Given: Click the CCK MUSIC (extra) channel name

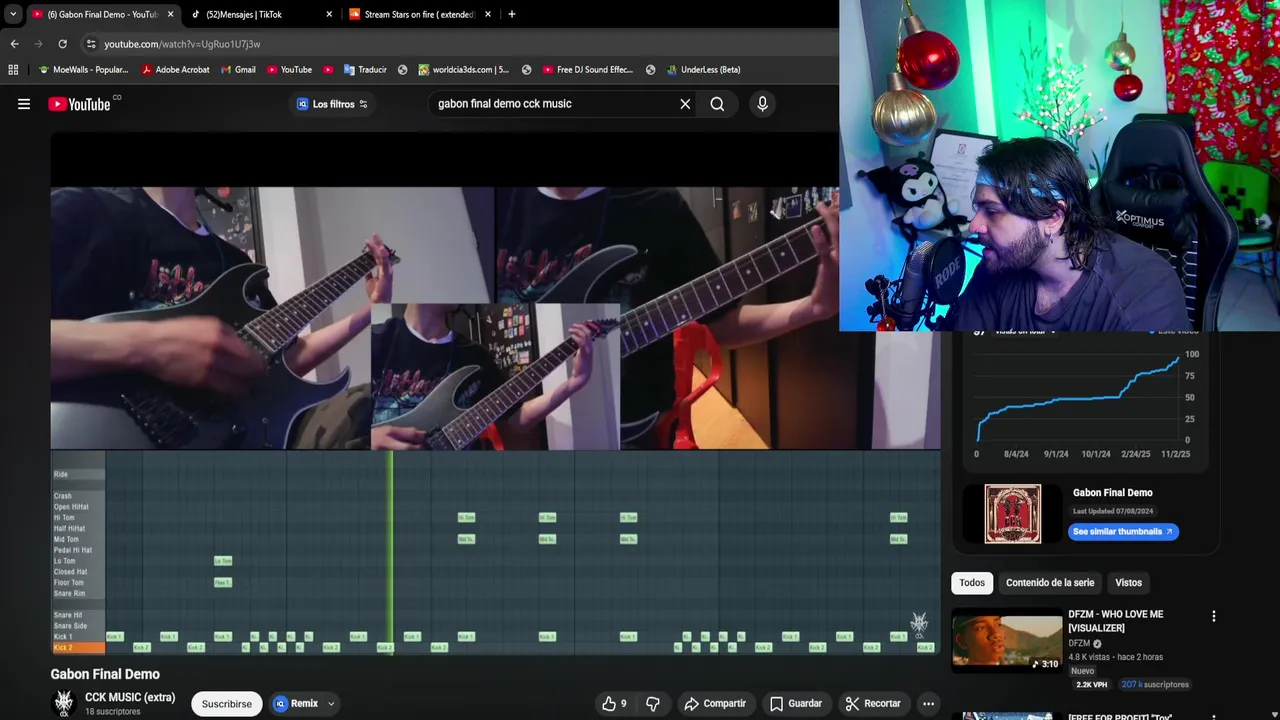Looking at the screenshot, I should (130, 697).
